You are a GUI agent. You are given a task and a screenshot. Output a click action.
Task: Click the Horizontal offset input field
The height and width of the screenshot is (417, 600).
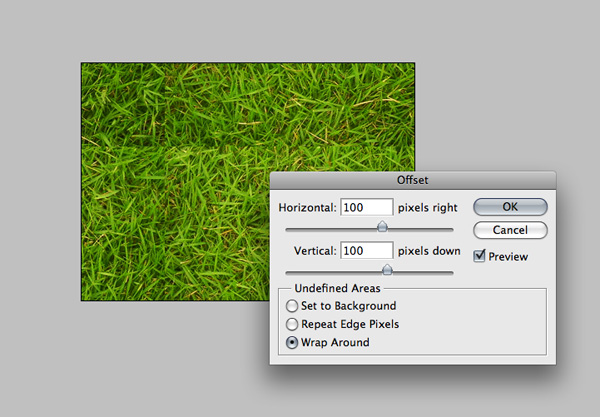(367, 207)
